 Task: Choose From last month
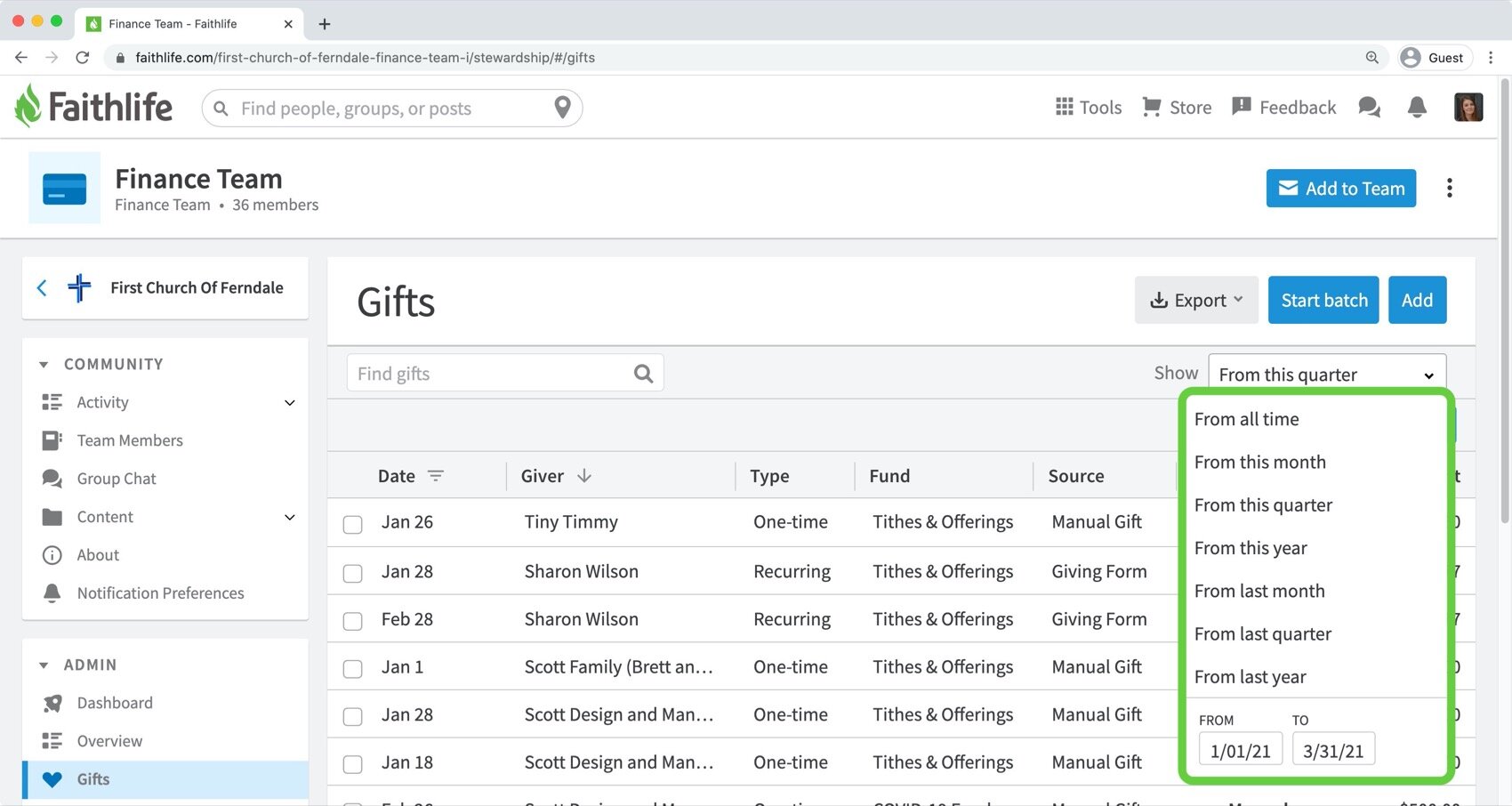(1259, 591)
